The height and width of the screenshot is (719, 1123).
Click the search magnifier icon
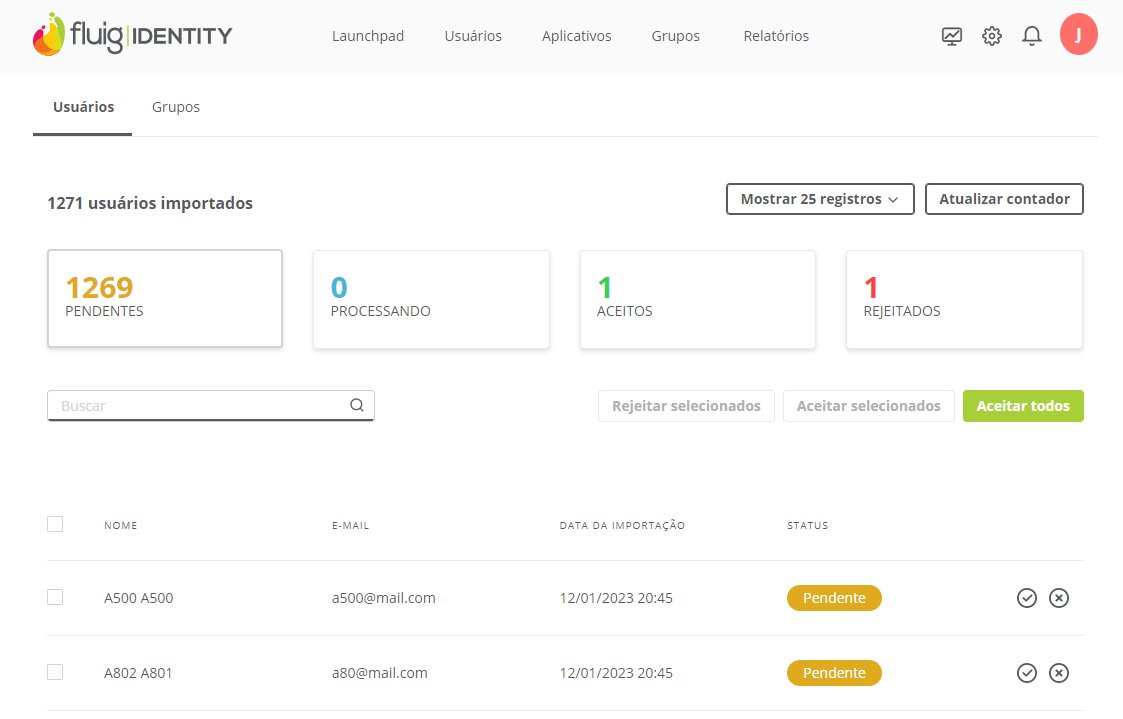pyautogui.click(x=357, y=406)
